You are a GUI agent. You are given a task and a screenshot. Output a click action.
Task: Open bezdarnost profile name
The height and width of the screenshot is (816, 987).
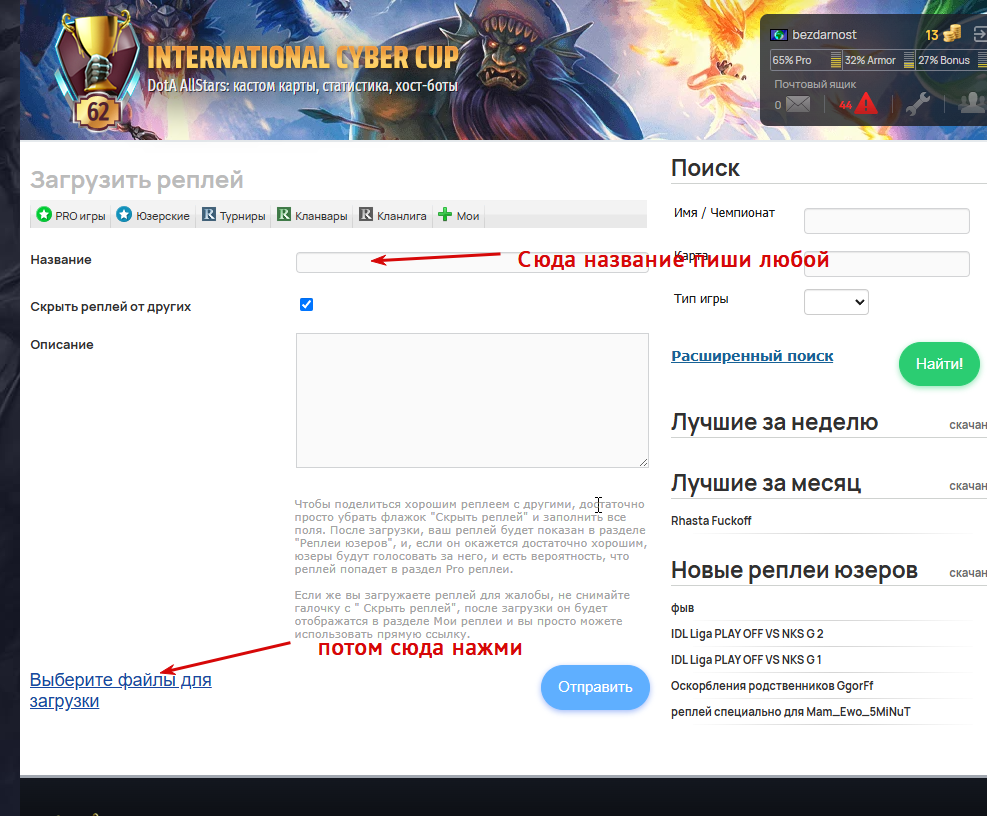click(x=824, y=35)
